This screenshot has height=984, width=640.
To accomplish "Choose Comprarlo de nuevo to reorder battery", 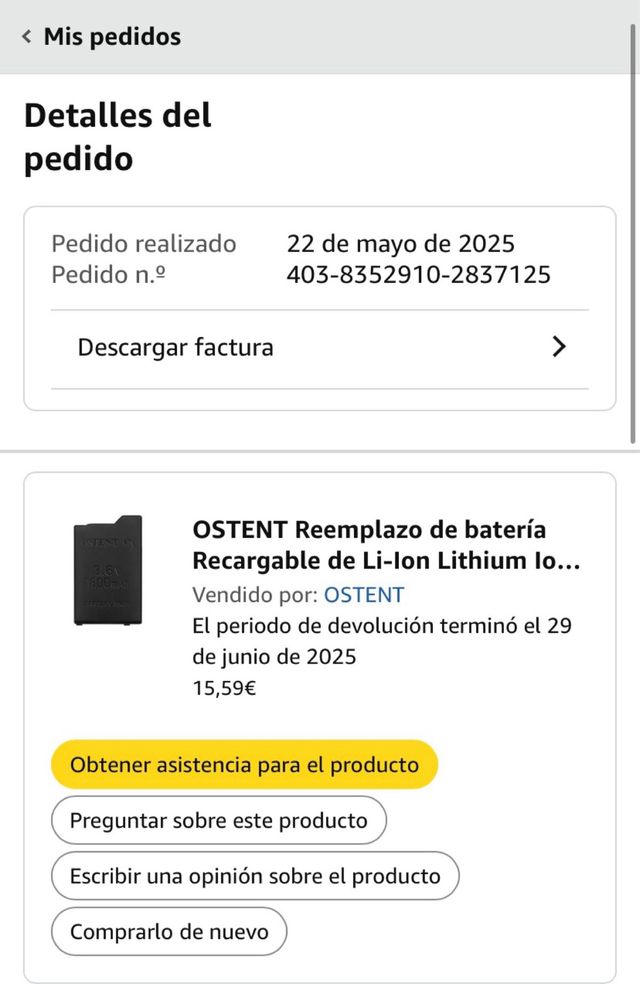I will click(168, 931).
